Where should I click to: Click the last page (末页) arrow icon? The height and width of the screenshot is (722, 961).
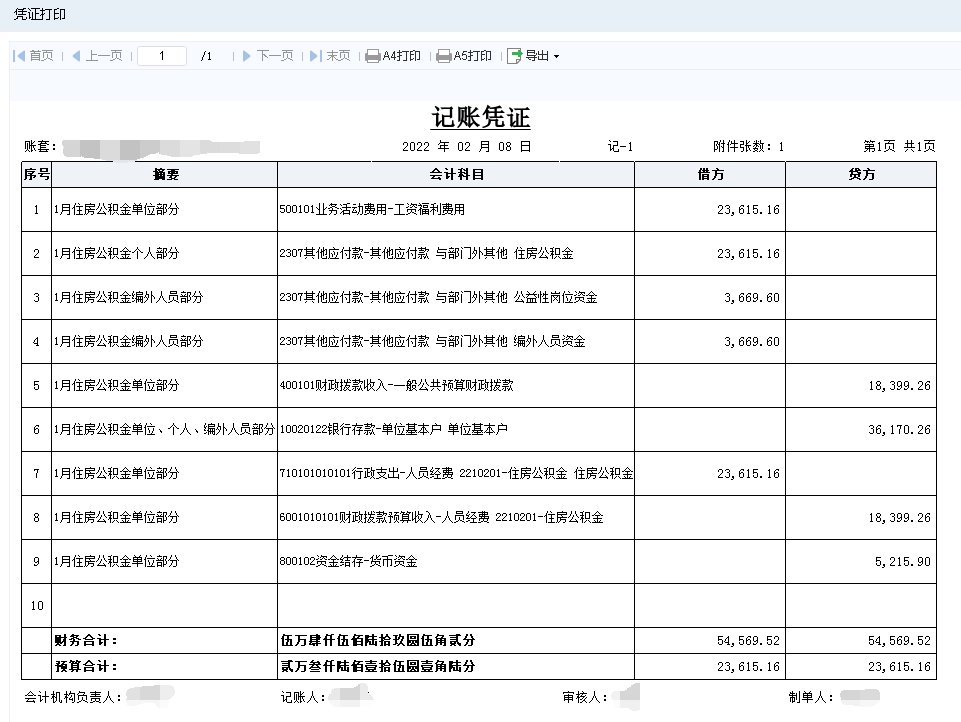[316, 56]
